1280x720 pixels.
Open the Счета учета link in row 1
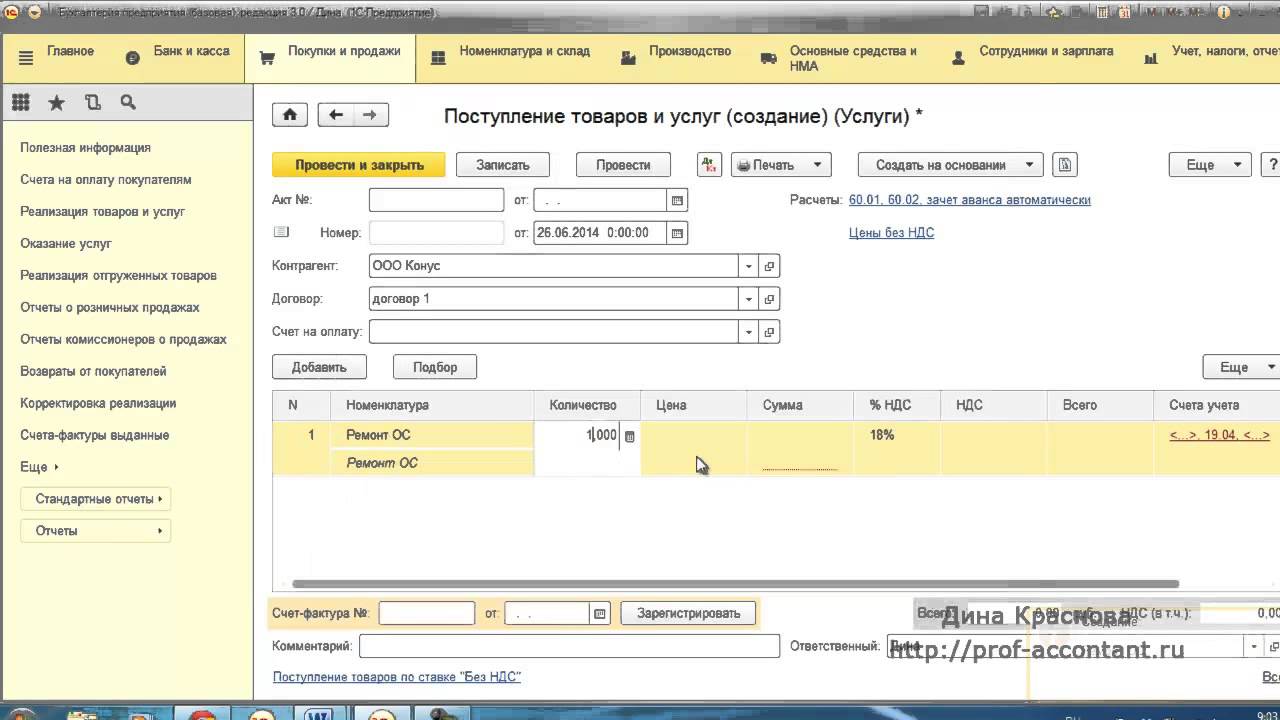[x=1219, y=435]
